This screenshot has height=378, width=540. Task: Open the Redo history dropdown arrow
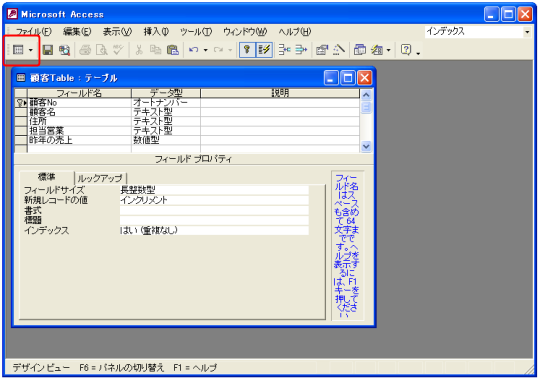[x=230, y=50]
